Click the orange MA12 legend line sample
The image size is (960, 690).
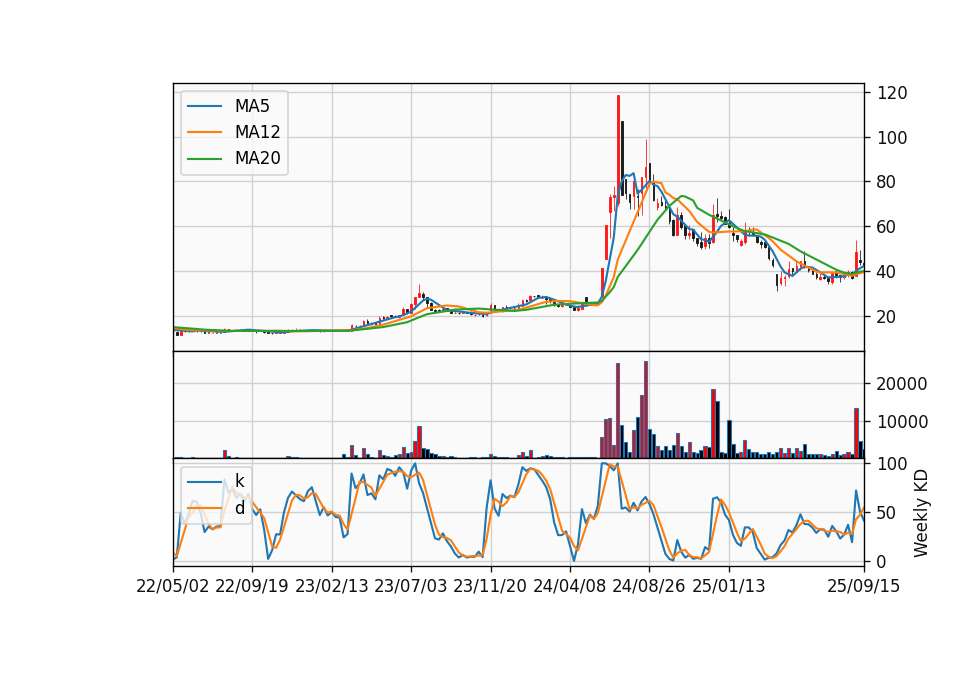204,132
